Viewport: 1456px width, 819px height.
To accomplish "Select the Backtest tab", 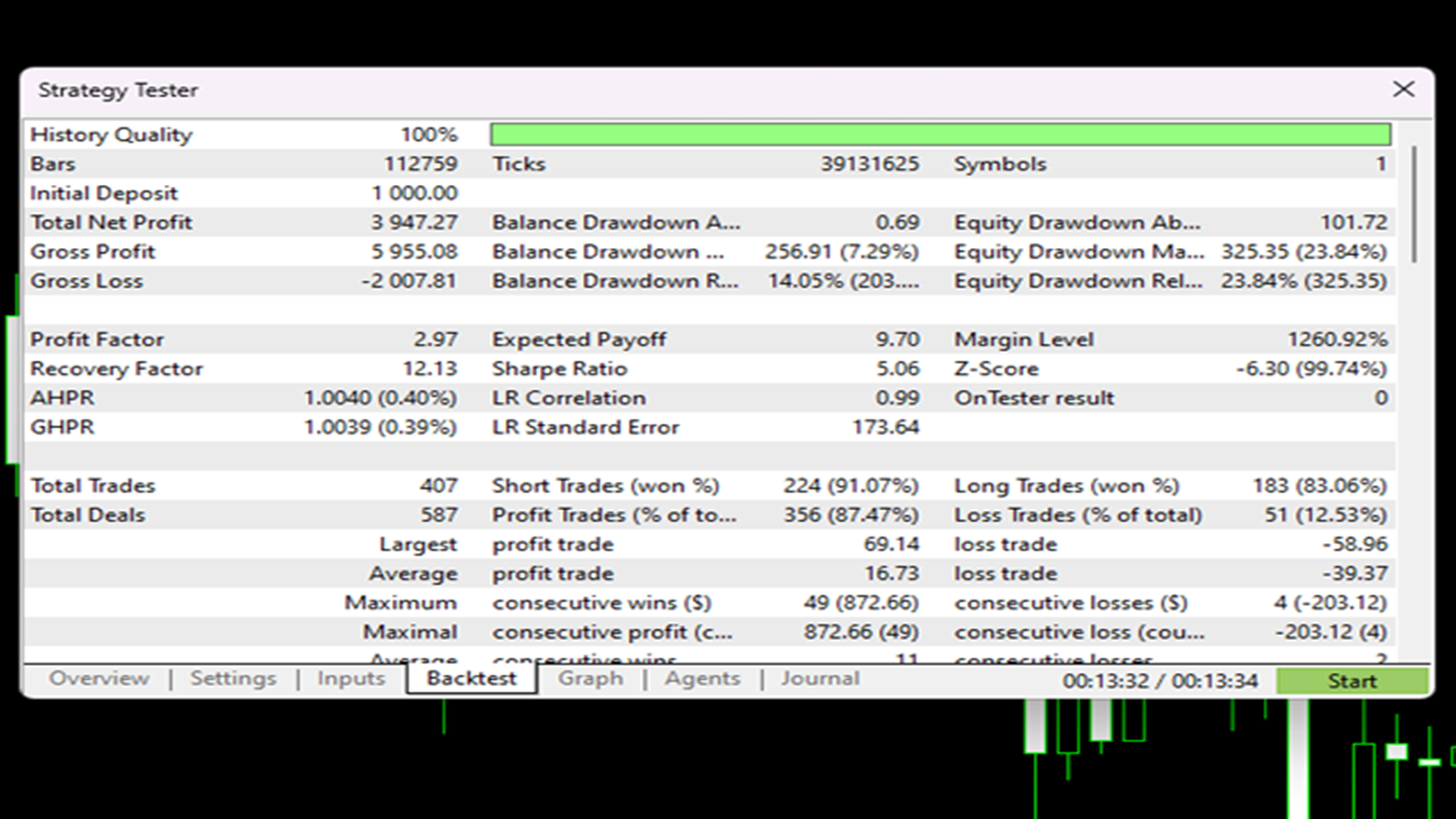I will [x=472, y=678].
